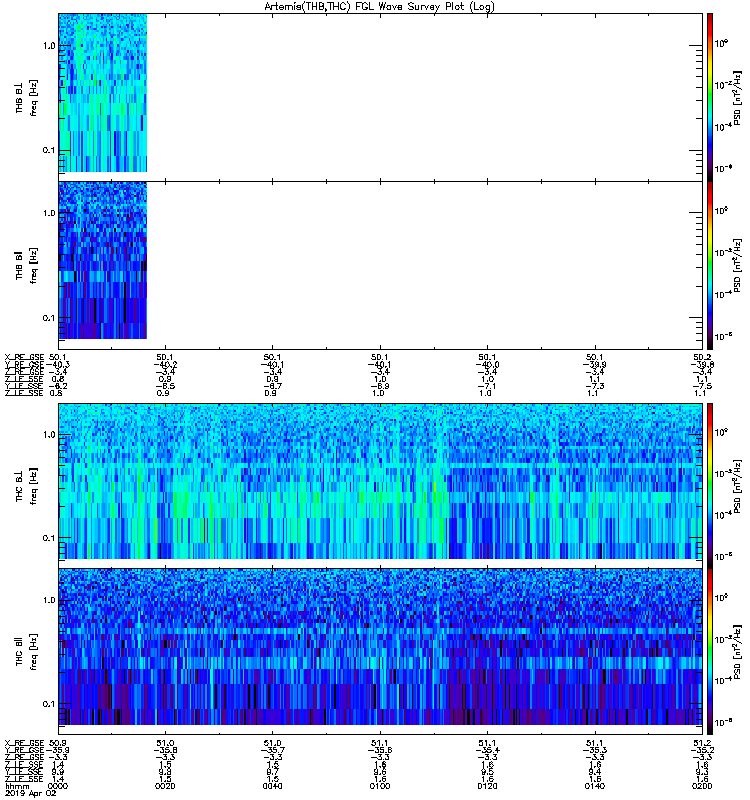750x800 pixels.
Task: Click the THC B-parallel freq [Hz] axis label
Action: pos(34,652)
